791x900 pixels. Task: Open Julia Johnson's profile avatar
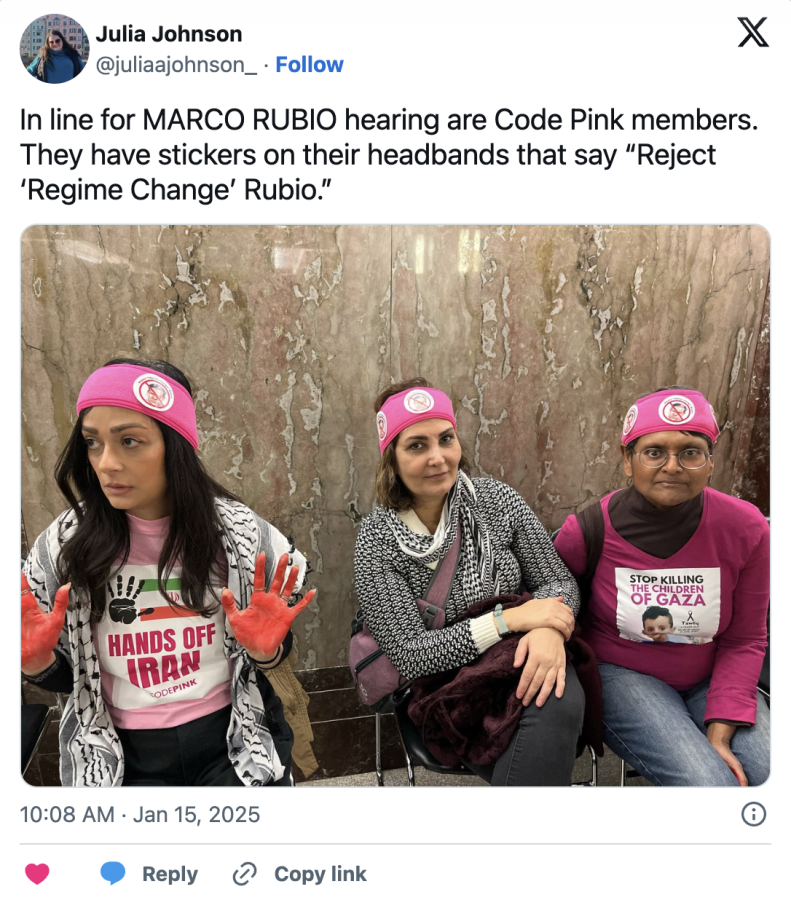pos(55,49)
